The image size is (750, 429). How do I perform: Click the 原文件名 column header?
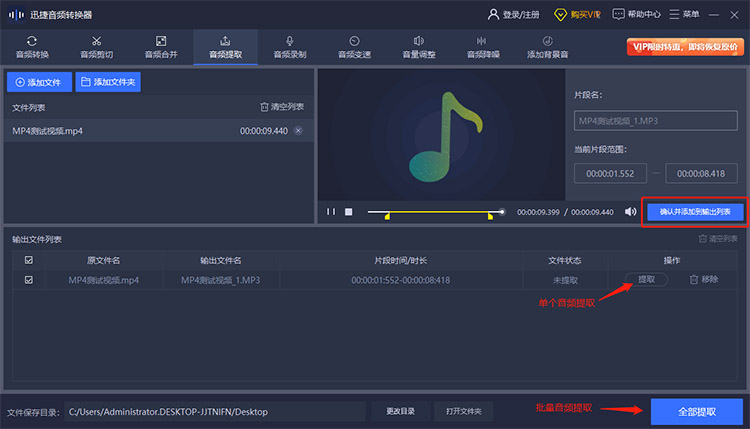point(104,261)
